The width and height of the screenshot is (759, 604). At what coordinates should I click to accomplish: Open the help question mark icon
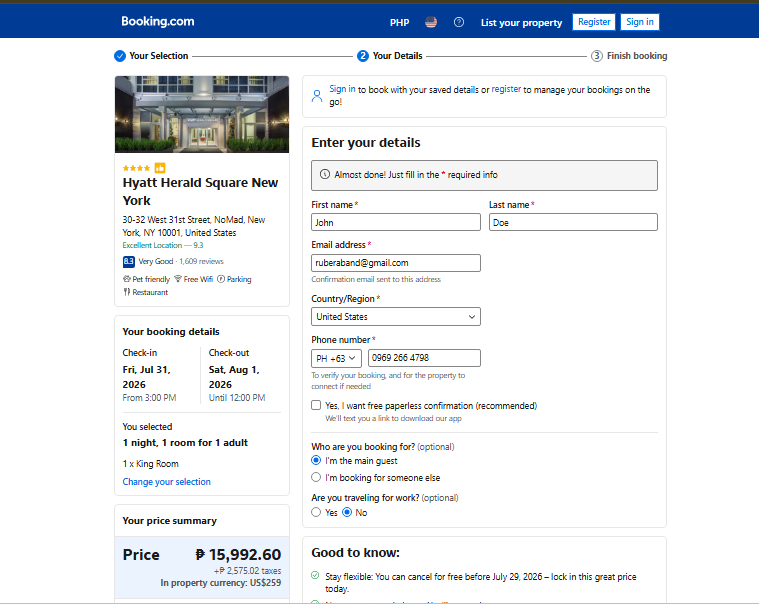459,22
